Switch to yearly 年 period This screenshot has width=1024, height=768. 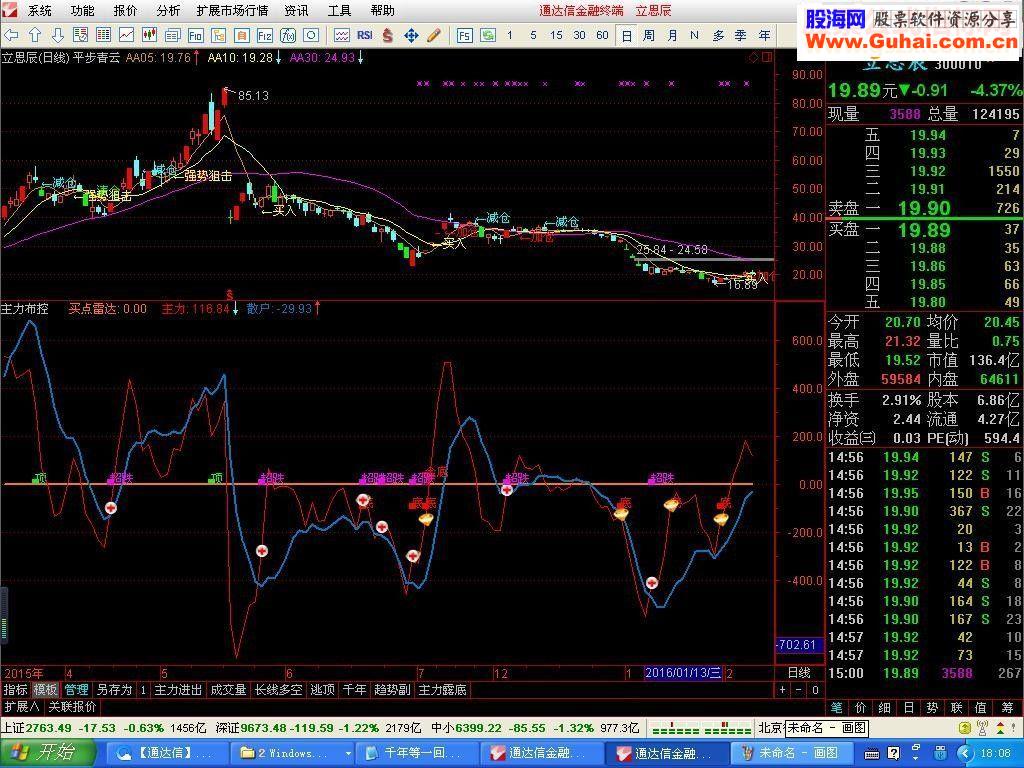click(x=764, y=36)
